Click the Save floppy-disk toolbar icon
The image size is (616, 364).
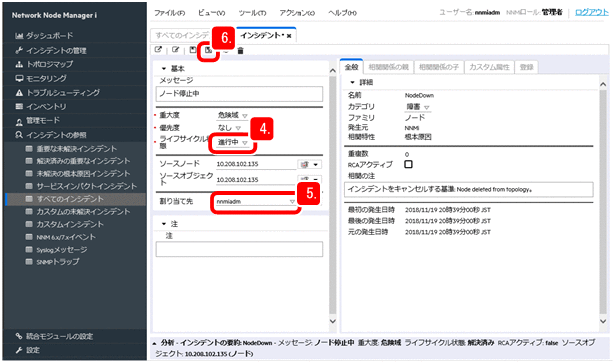pyautogui.click(x=192, y=50)
